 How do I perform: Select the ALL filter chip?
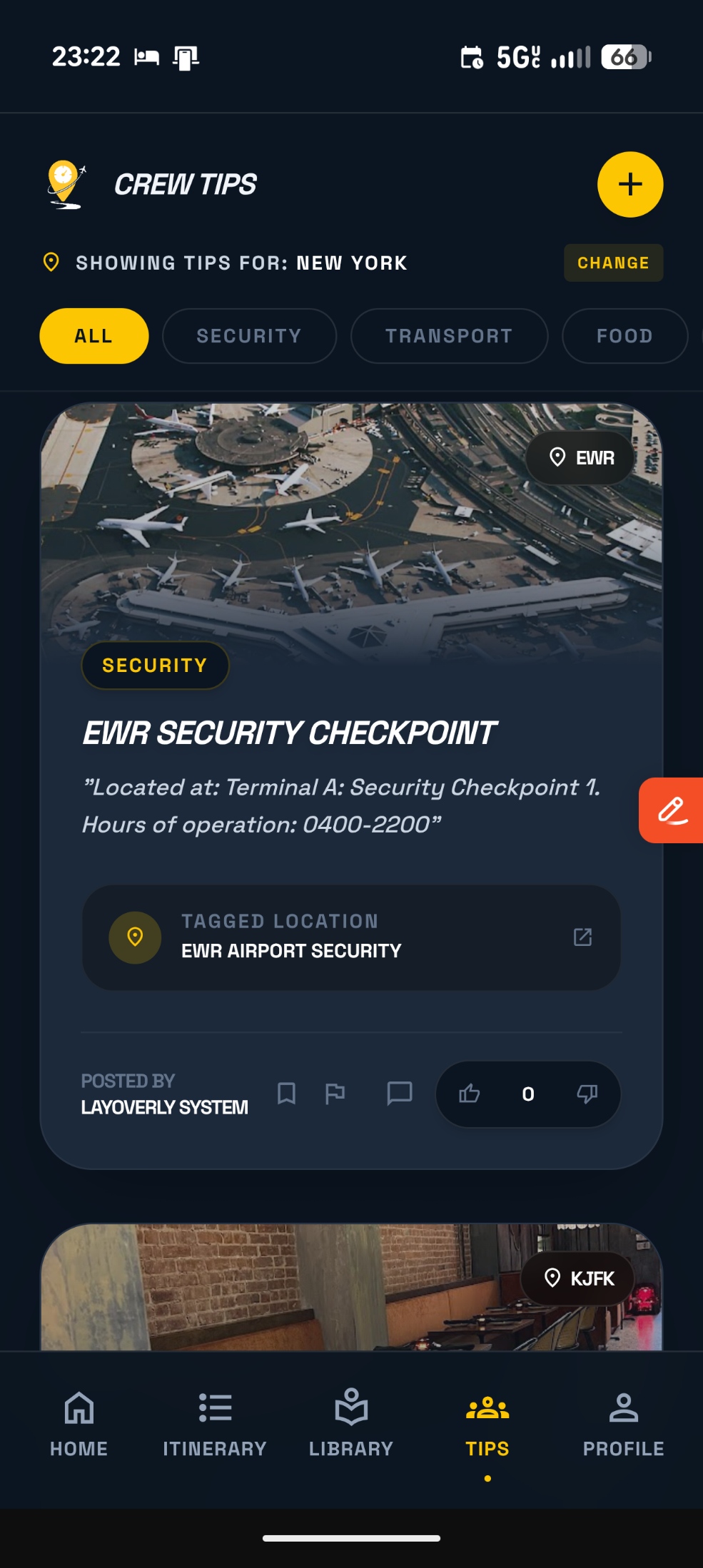click(93, 335)
